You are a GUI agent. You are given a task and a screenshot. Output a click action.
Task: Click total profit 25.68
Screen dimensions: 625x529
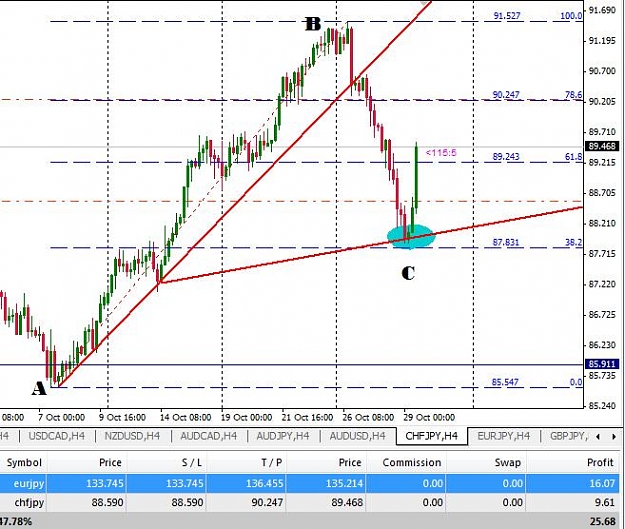603,521
